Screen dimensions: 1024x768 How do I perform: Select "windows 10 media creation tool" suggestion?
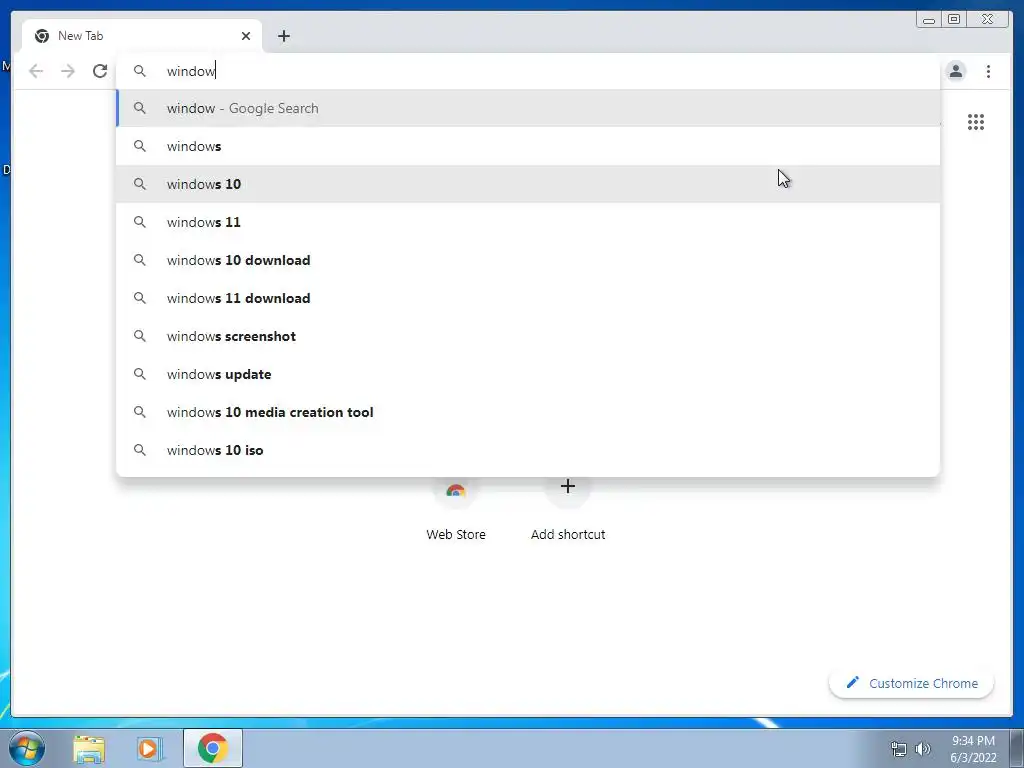point(528,412)
